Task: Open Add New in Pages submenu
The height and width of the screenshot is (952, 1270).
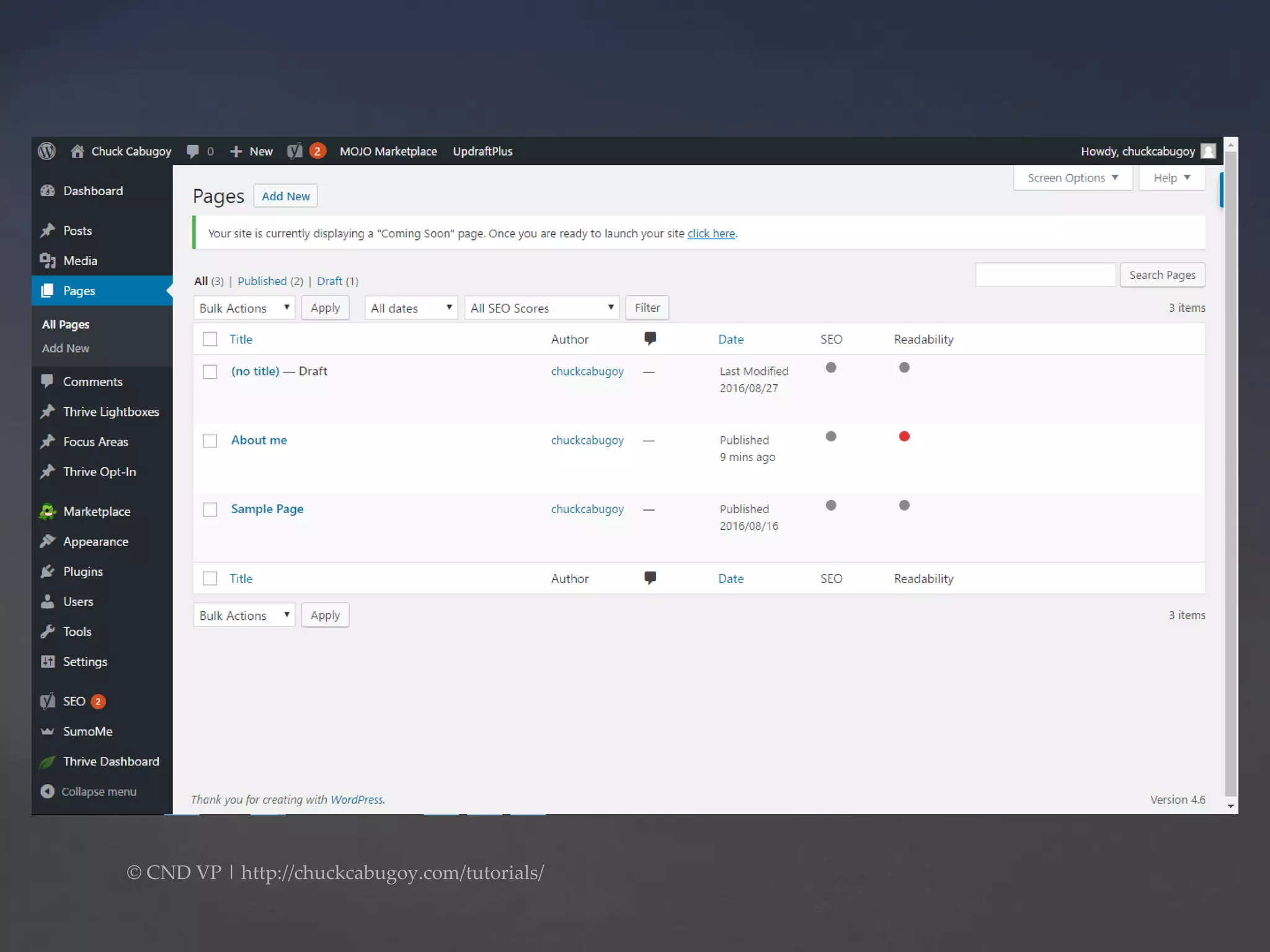Action: [66, 348]
